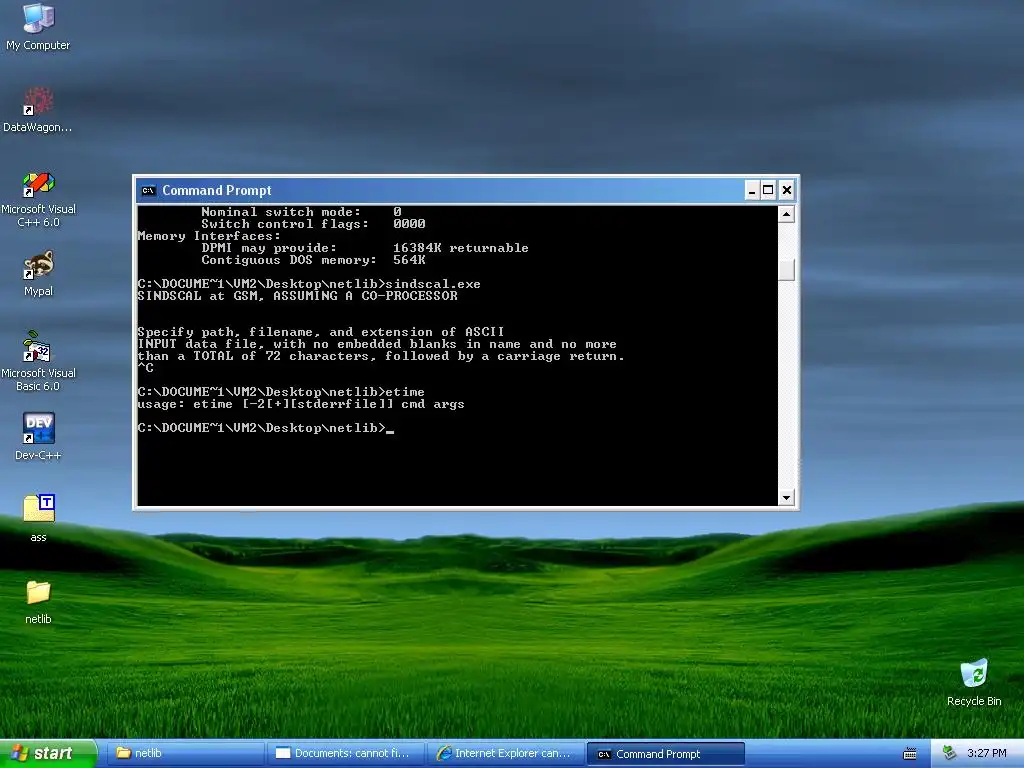Select Microsoft Visual C++ 6.0 shortcut
This screenshot has height=768, width=1024.
38,199
